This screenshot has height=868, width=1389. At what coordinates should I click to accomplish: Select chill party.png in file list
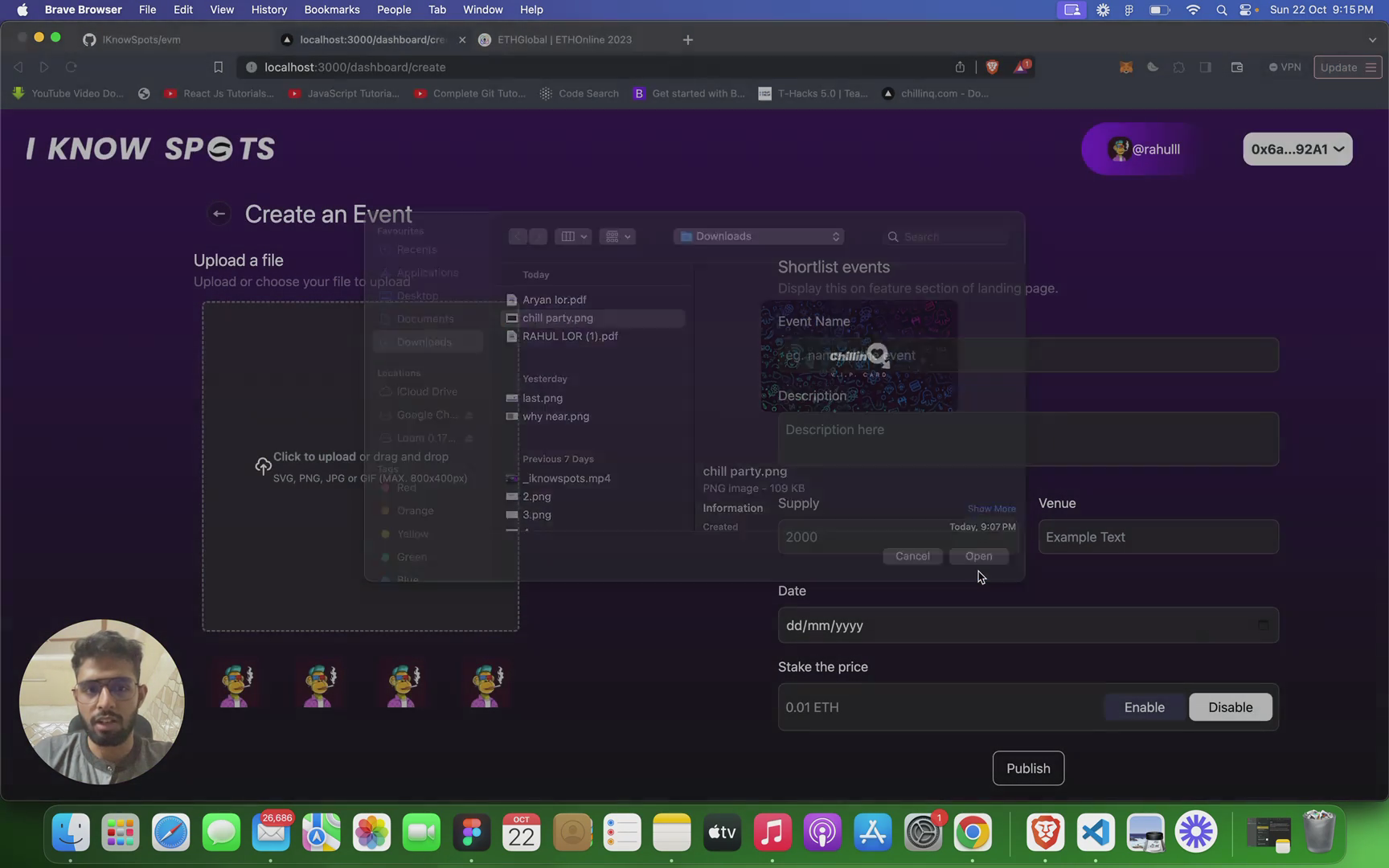pos(593,318)
